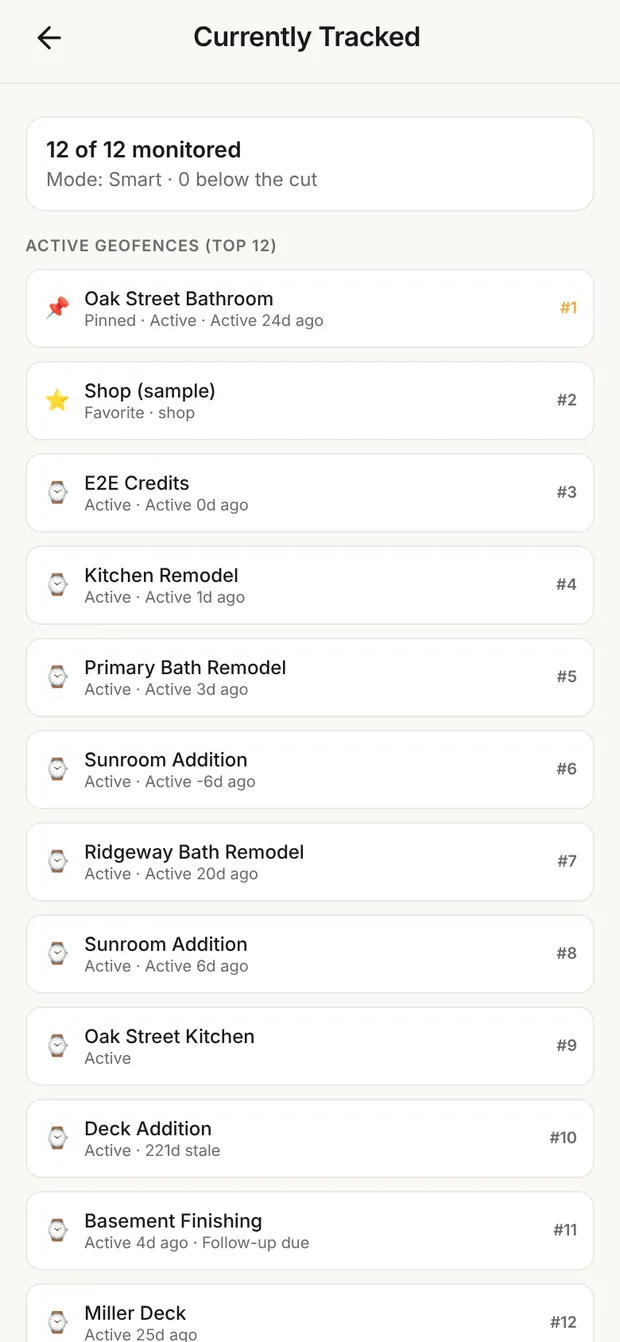Open Basement Finishing with Follow-up due
This screenshot has width=620, height=1342.
pyautogui.click(x=310, y=1229)
